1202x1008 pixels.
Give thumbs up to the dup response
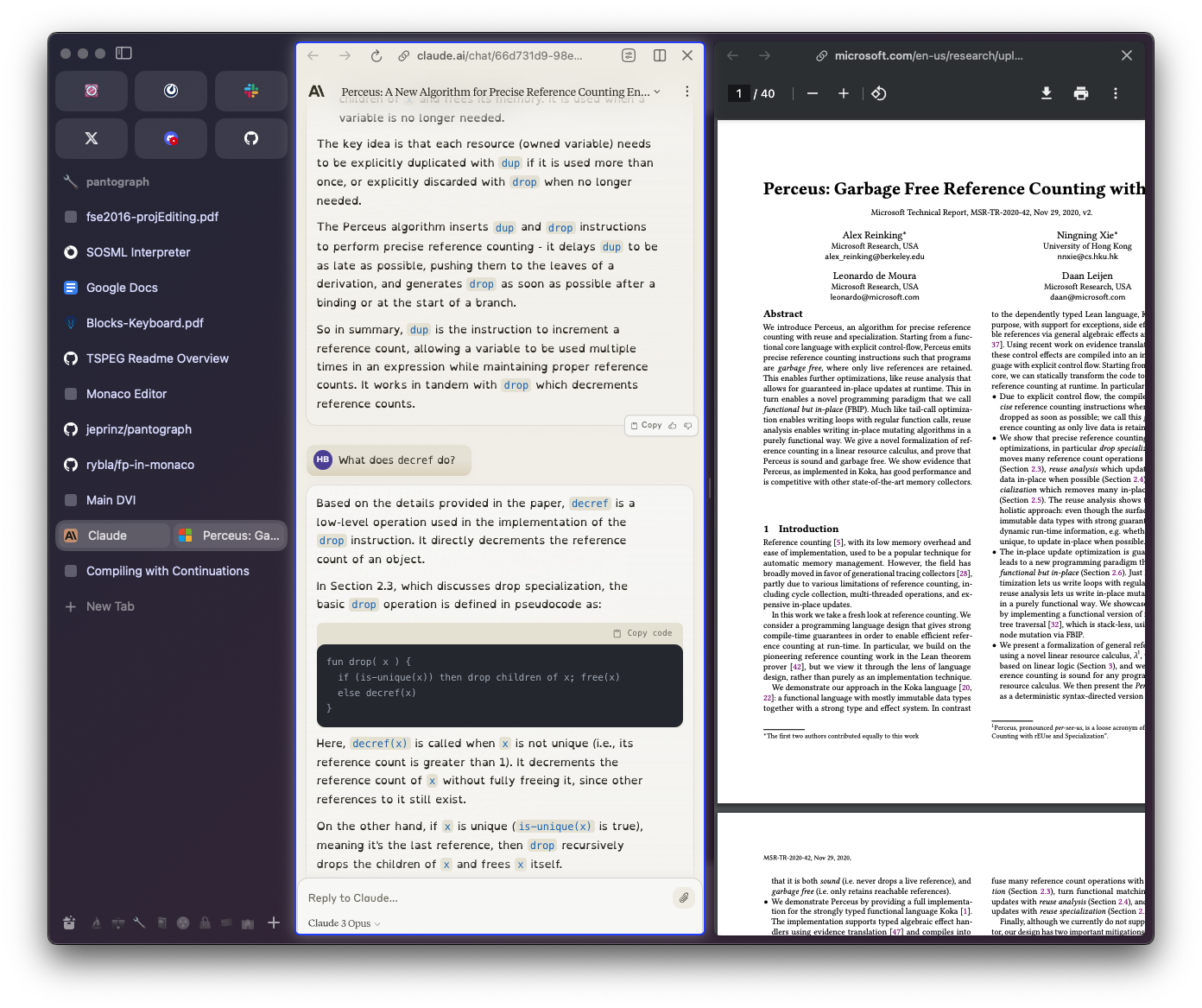coord(673,425)
